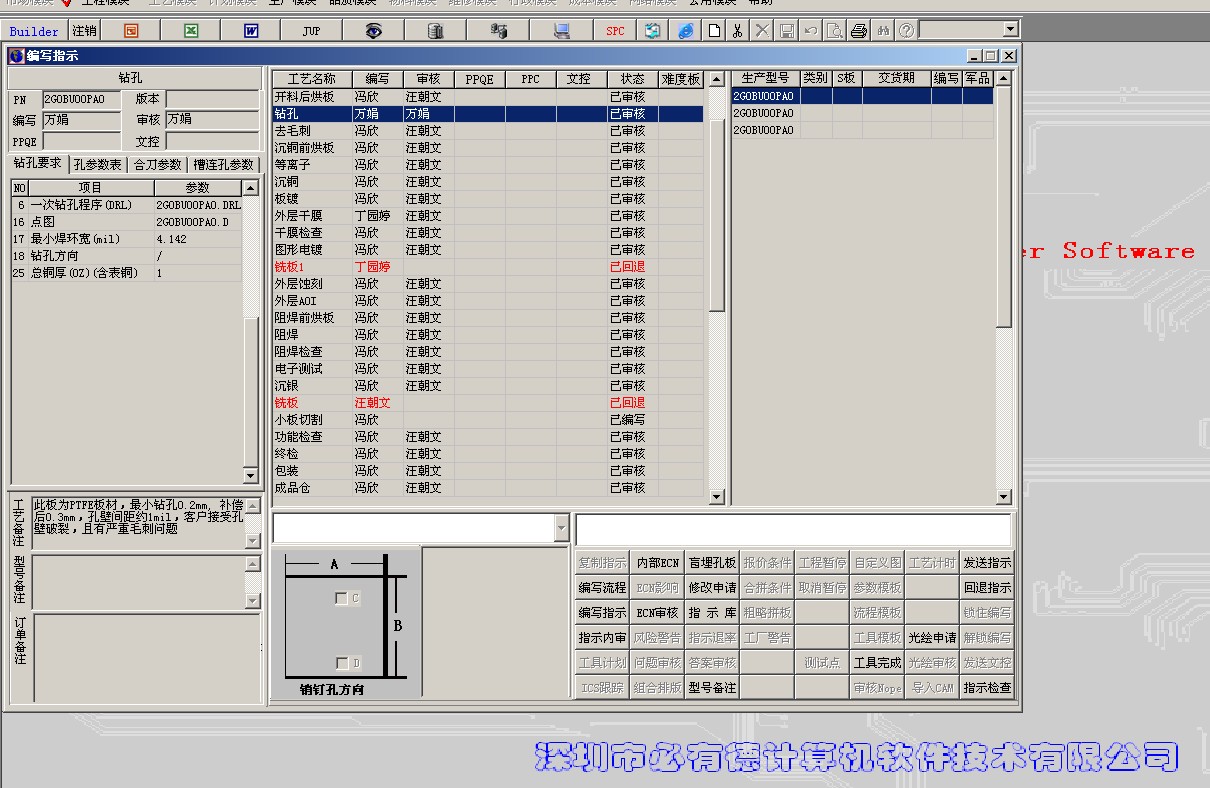The image size is (1210, 788).
Task: Select the 沉铜前烘板 process row
Action: point(488,148)
